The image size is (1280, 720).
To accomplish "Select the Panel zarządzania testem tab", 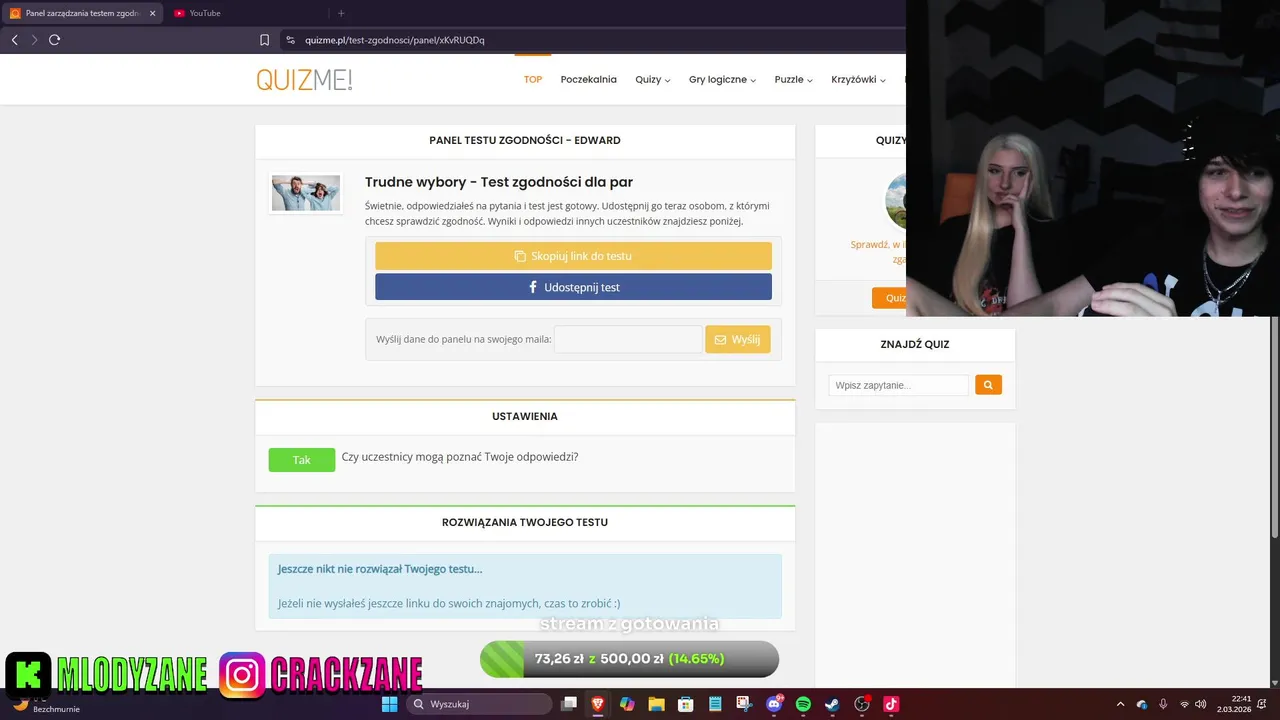I will click(x=83, y=13).
